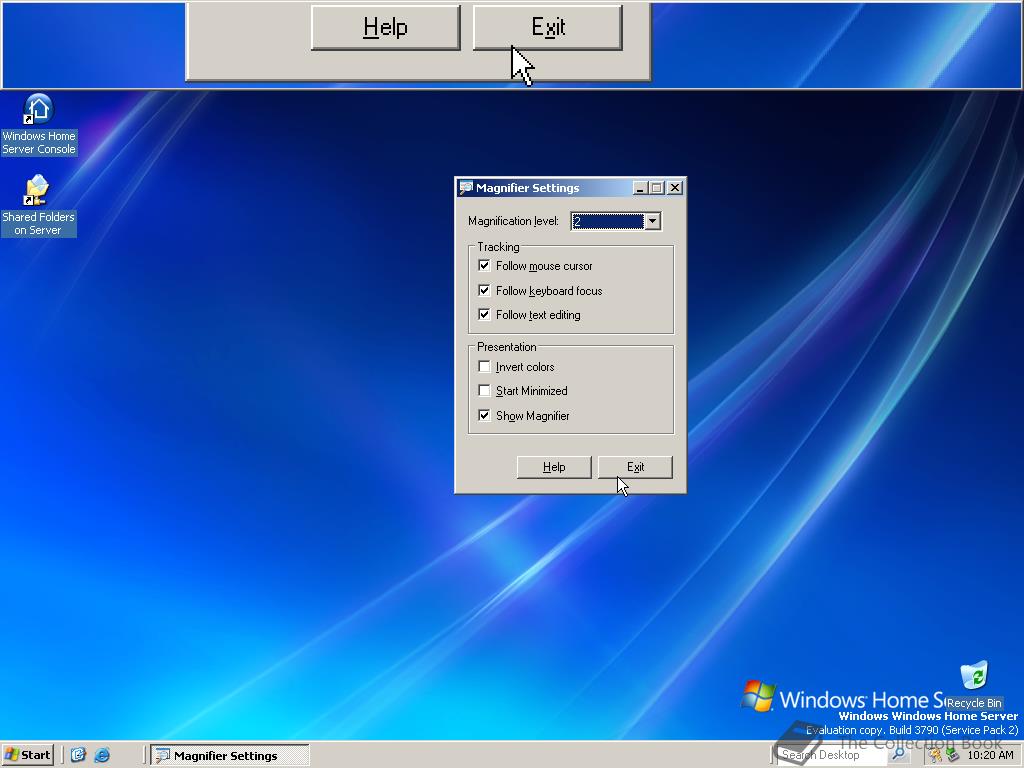Click Help button in Magnifier Settings dialog

[554, 467]
